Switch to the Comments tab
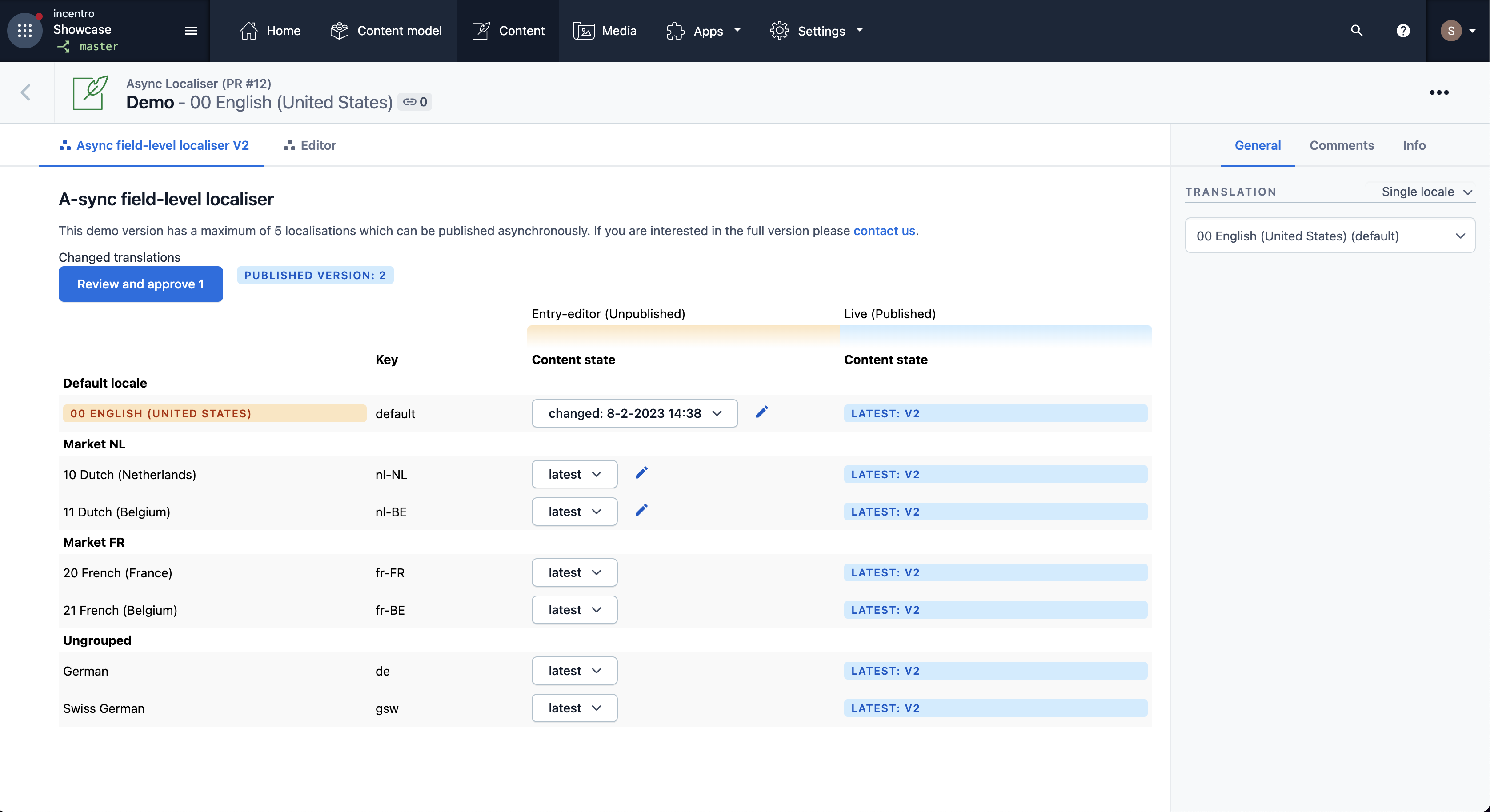This screenshot has width=1490, height=812. 1341,145
